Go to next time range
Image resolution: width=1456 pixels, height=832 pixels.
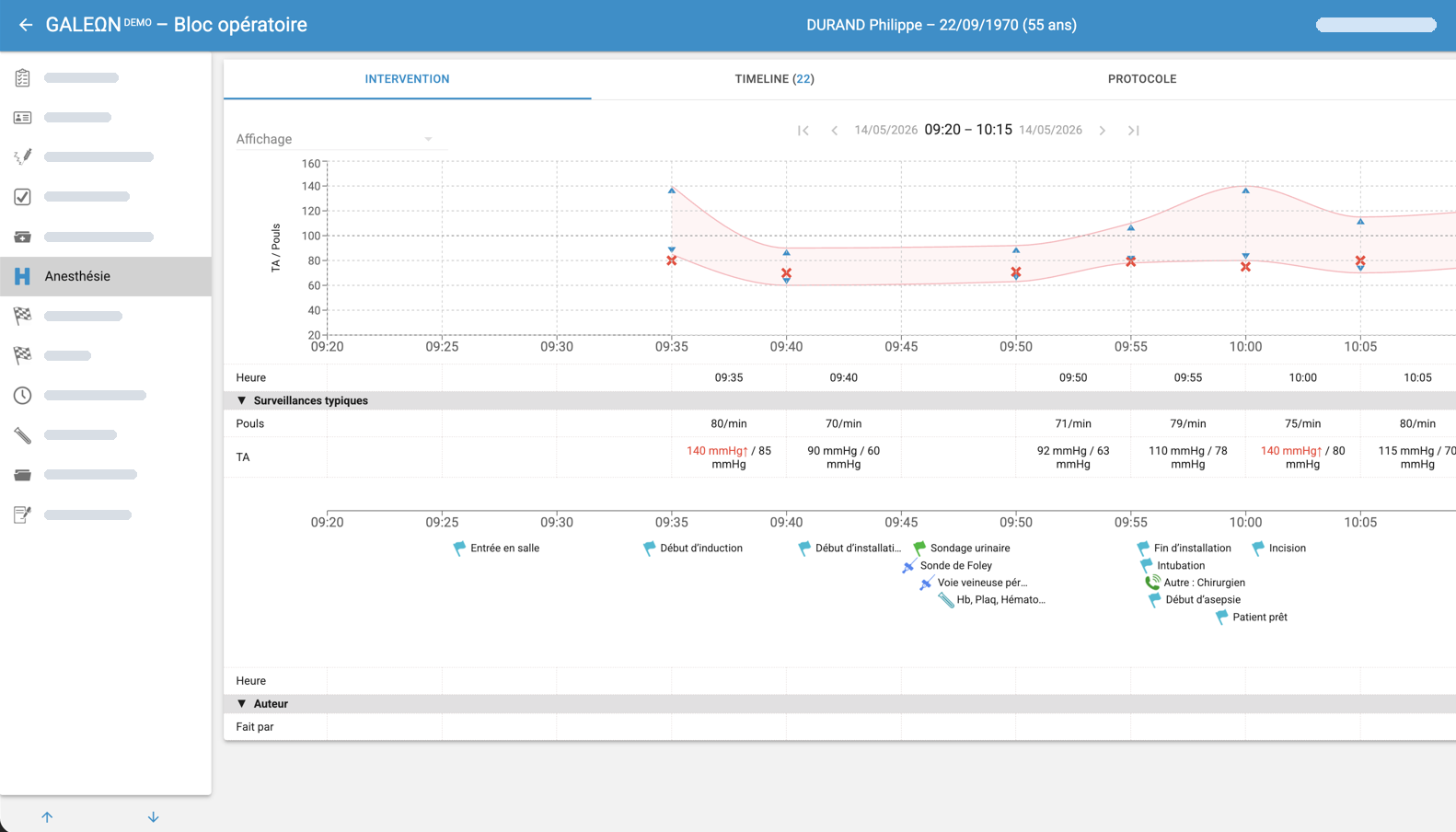[x=1103, y=131]
